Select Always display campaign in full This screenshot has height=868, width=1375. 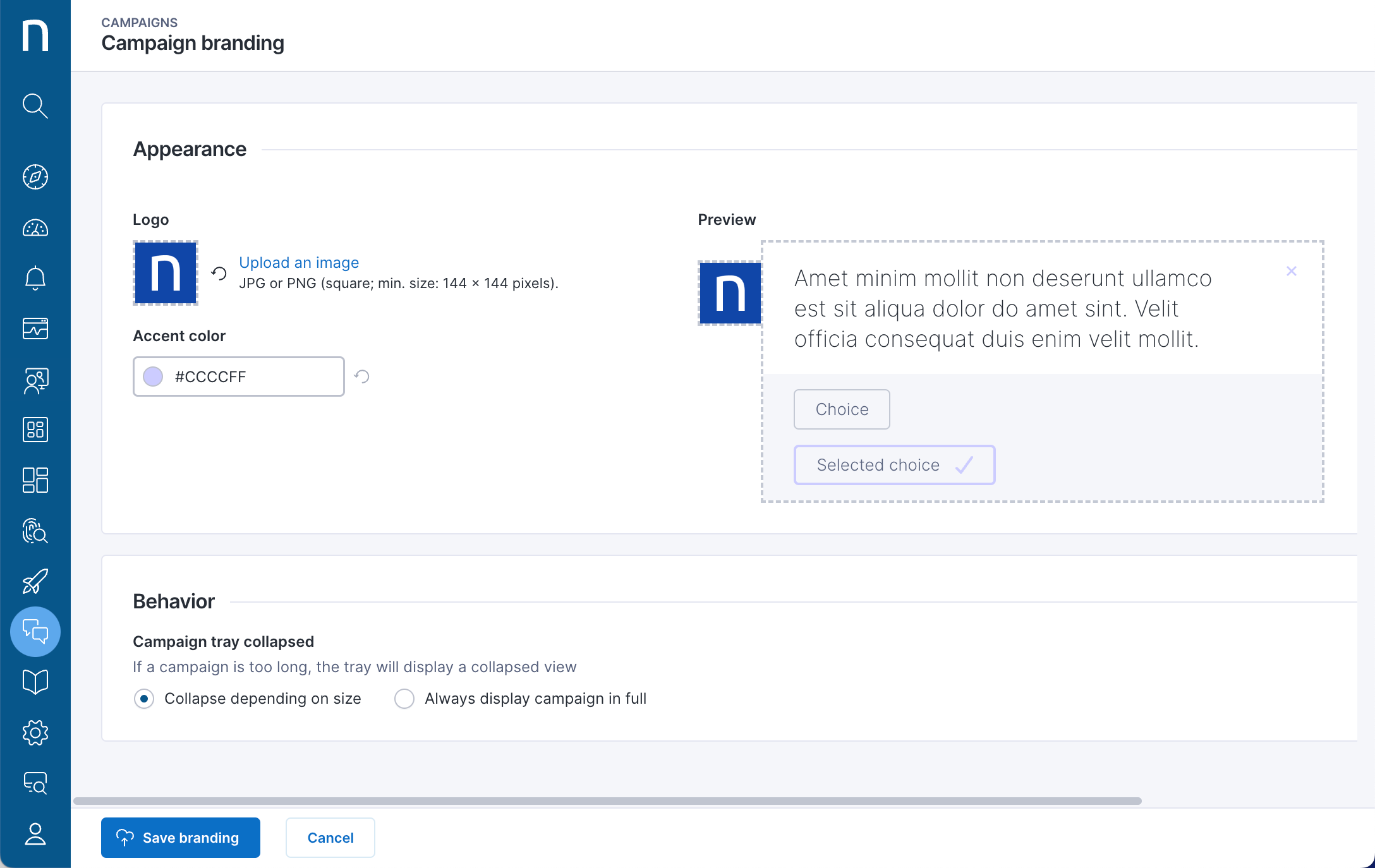click(404, 699)
